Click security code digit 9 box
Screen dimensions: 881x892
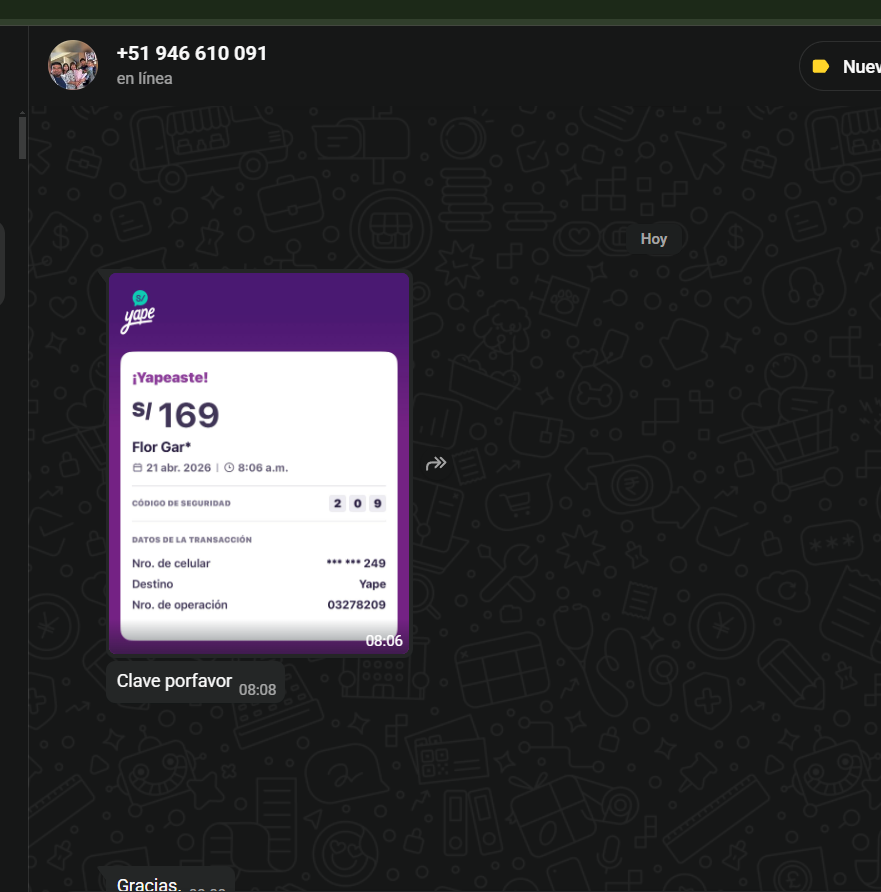[x=378, y=503]
